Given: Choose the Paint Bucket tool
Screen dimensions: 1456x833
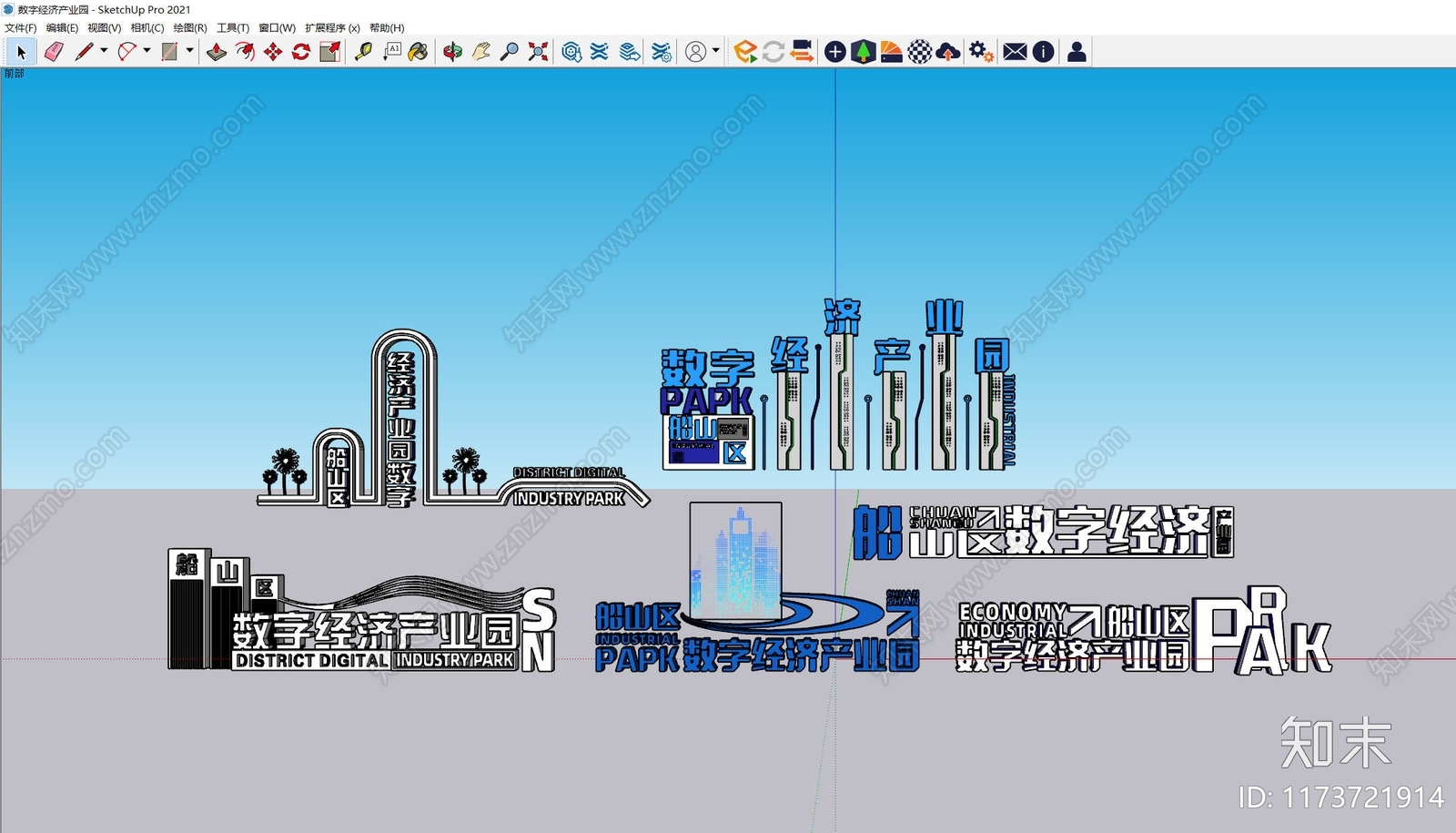Looking at the screenshot, I should (x=419, y=52).
